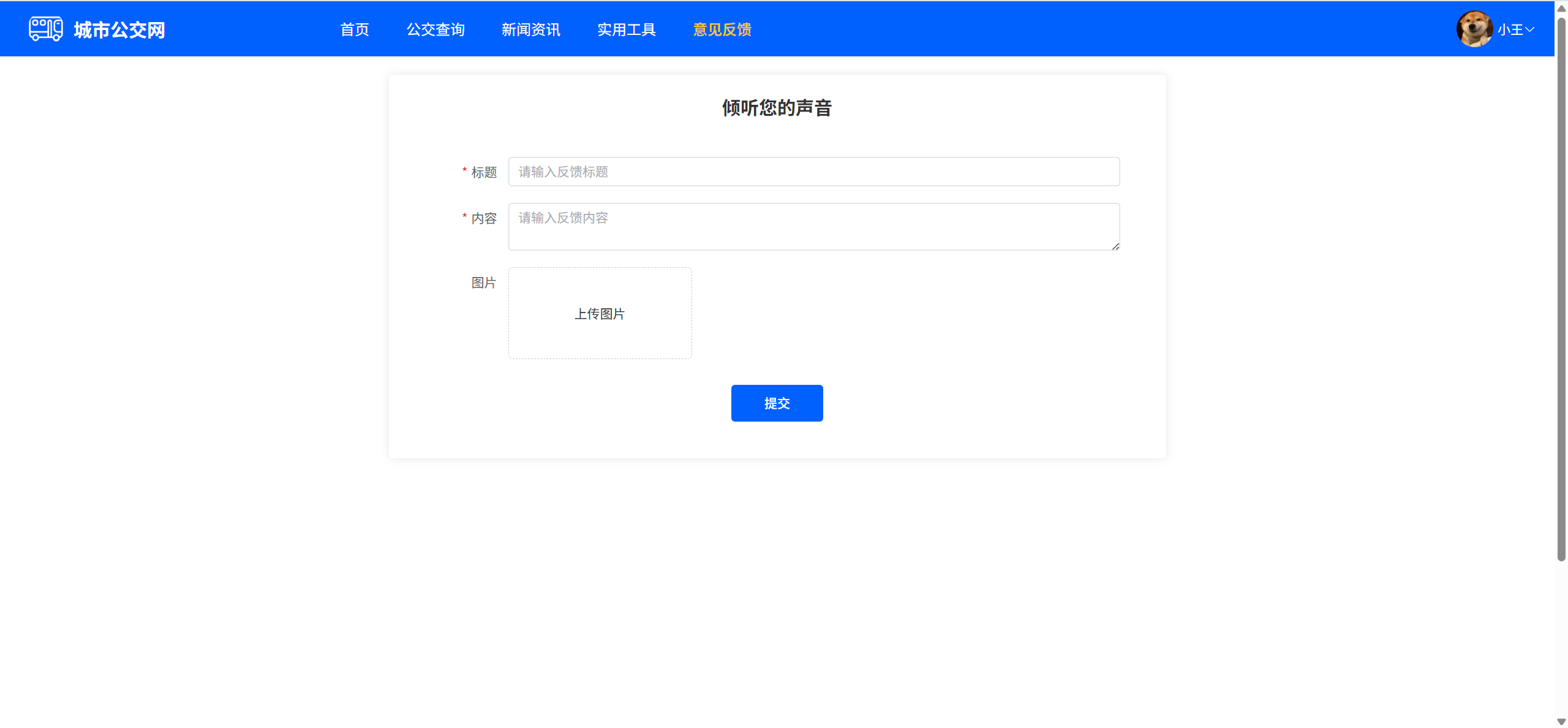
Task: Click the 小王 username text
Action: point(1510,29)
